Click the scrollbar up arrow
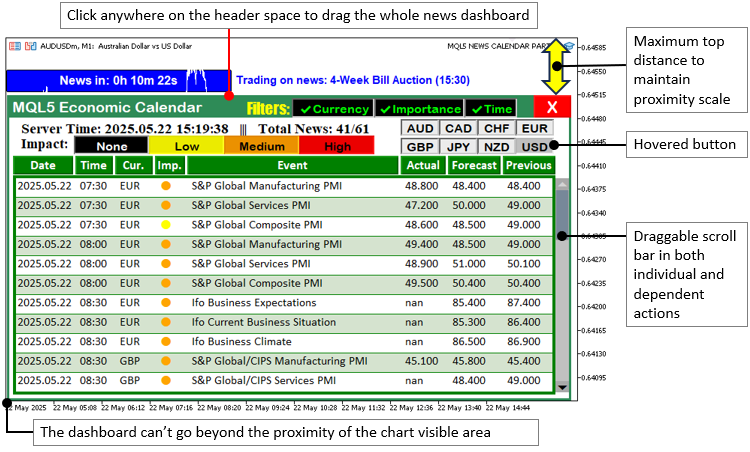The height and width of the screenshot is (452, 750). click(562, 184)
